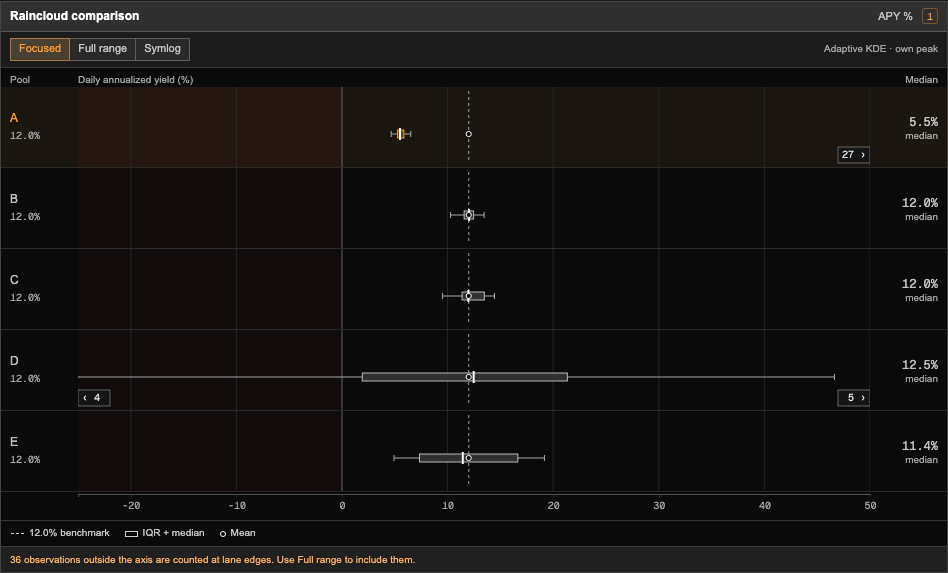Click the Daily annualized yield (%) column header
The image size is (948, 573).
135,80
